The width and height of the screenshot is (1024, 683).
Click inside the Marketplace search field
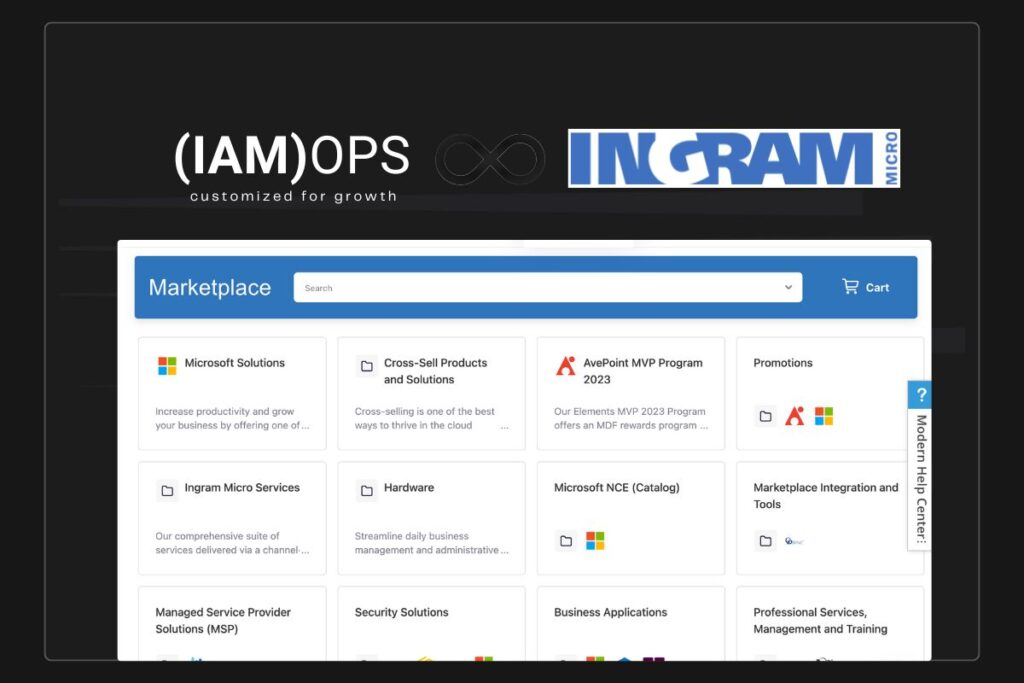click(540, 288)
